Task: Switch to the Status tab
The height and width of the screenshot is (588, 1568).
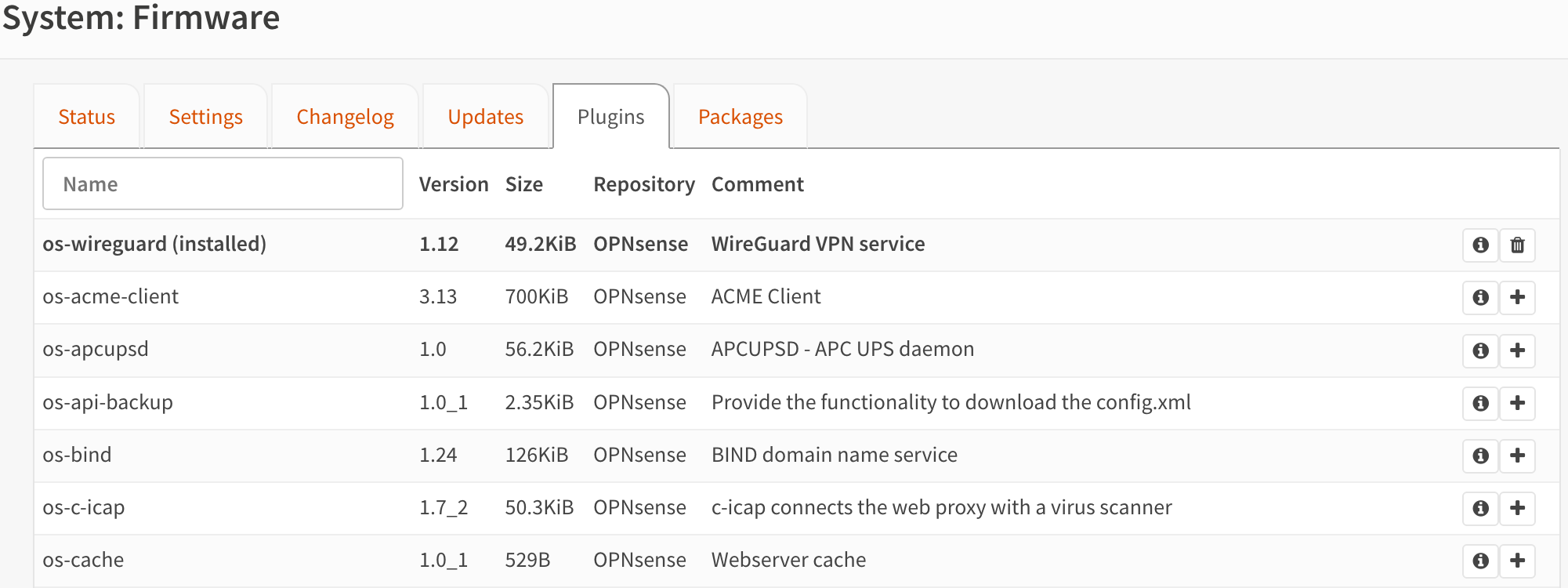Action: pos(86,117)
